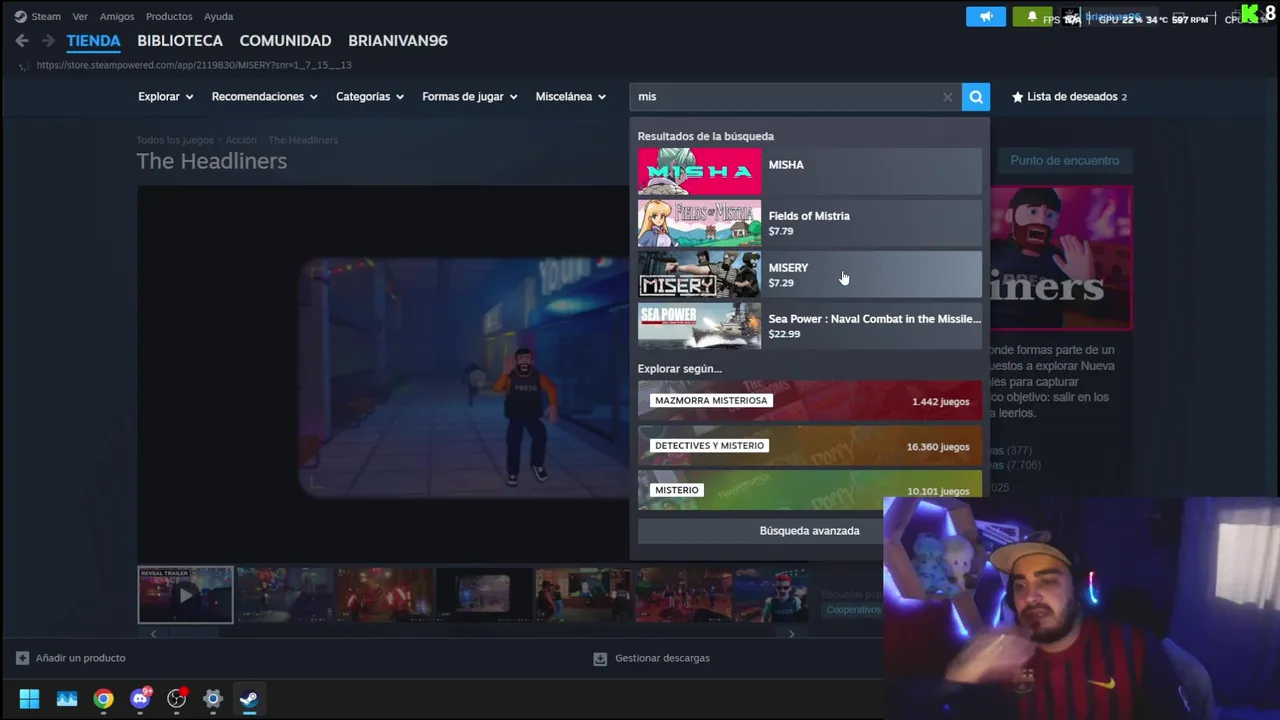1280x720 pixels.
Task: Click the Fields of Mistria thumbnail
Action: point(699,223)
